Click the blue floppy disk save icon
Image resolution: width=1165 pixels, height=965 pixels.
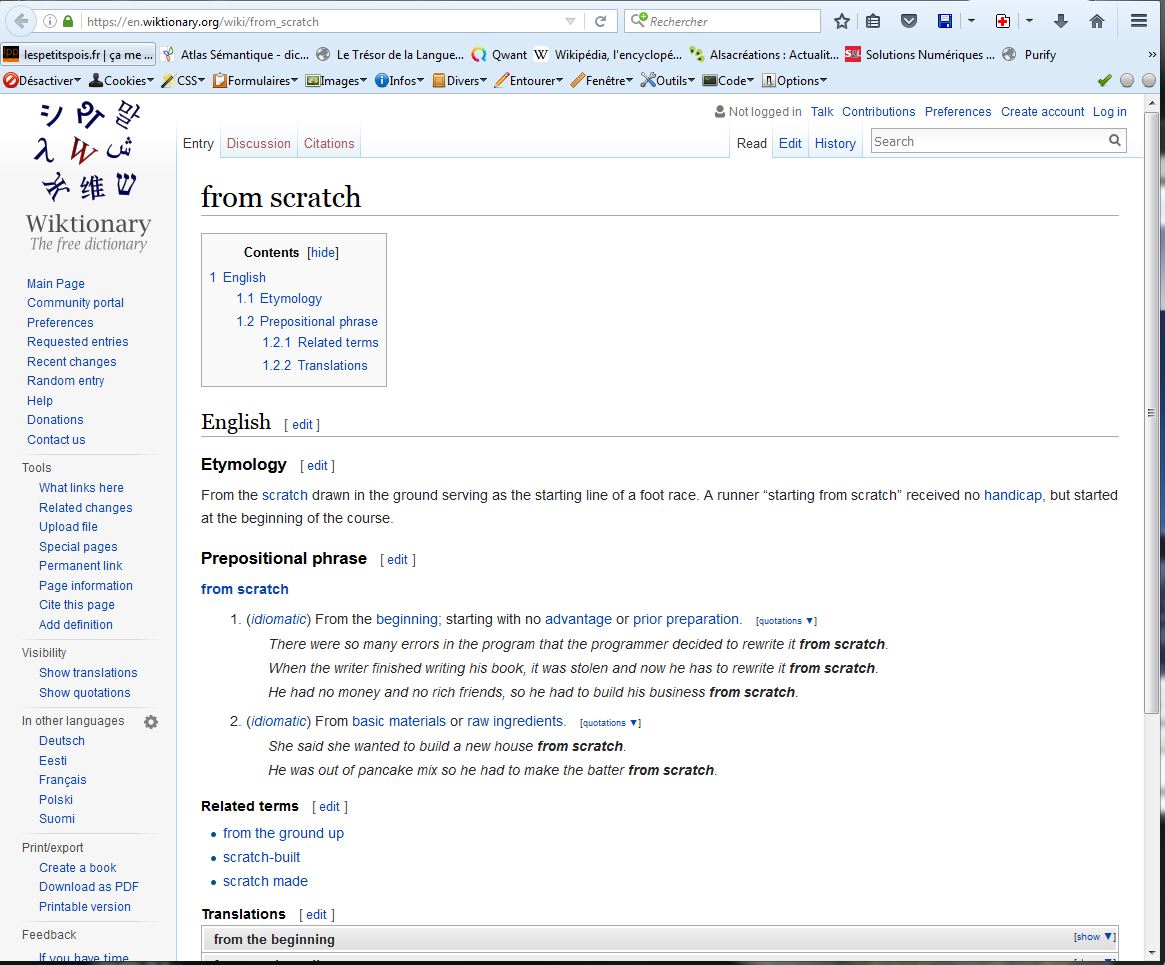point(945,21)
